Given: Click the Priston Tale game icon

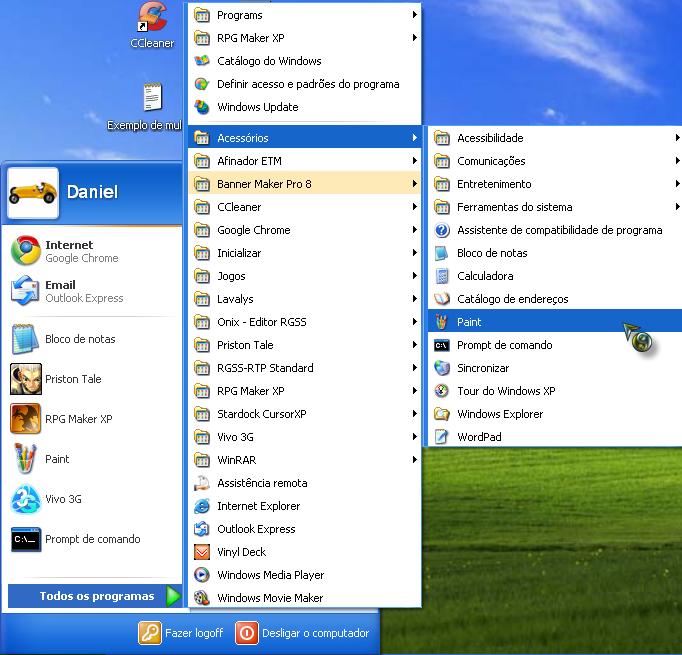Looking at the screenshot, I should coord(26,379).
